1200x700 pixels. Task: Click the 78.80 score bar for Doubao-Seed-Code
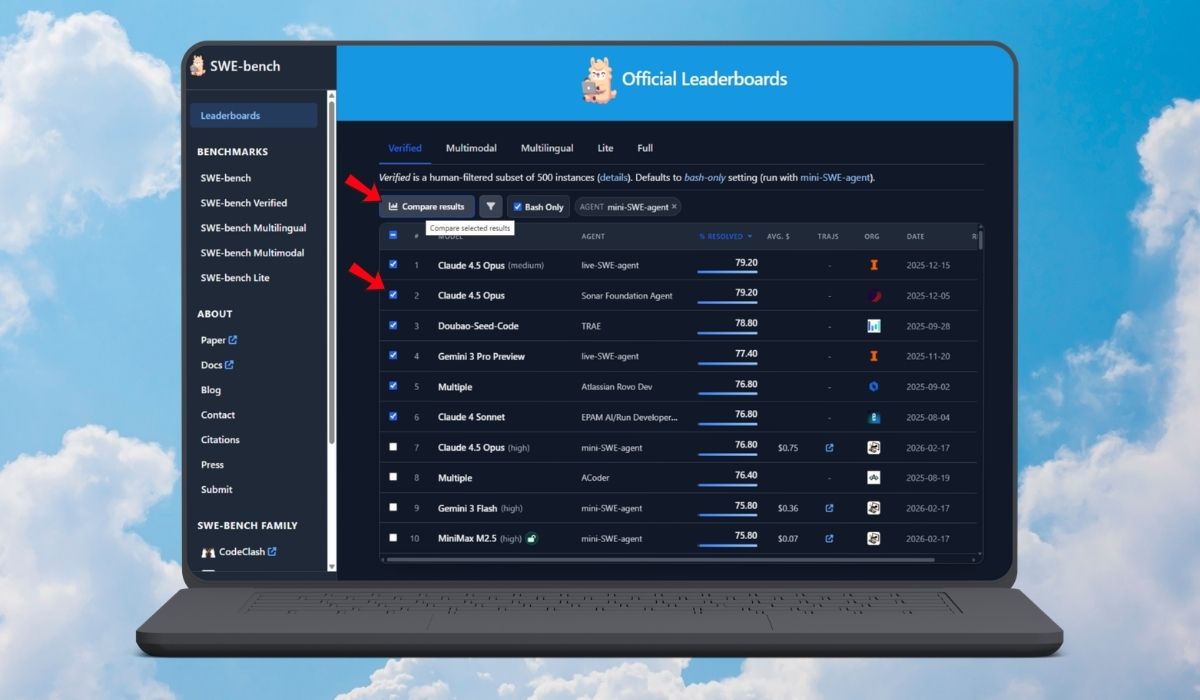pos(727,332)
